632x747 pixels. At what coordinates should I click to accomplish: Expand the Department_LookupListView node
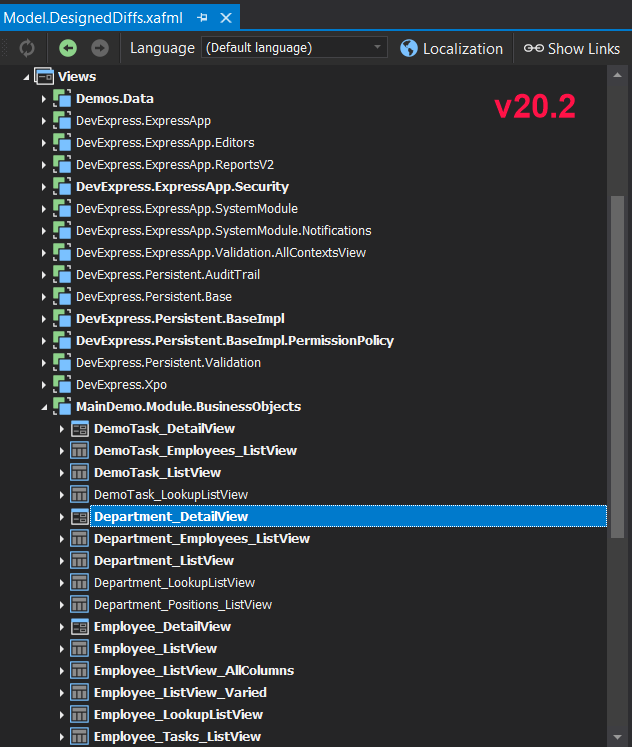point(61,583)
